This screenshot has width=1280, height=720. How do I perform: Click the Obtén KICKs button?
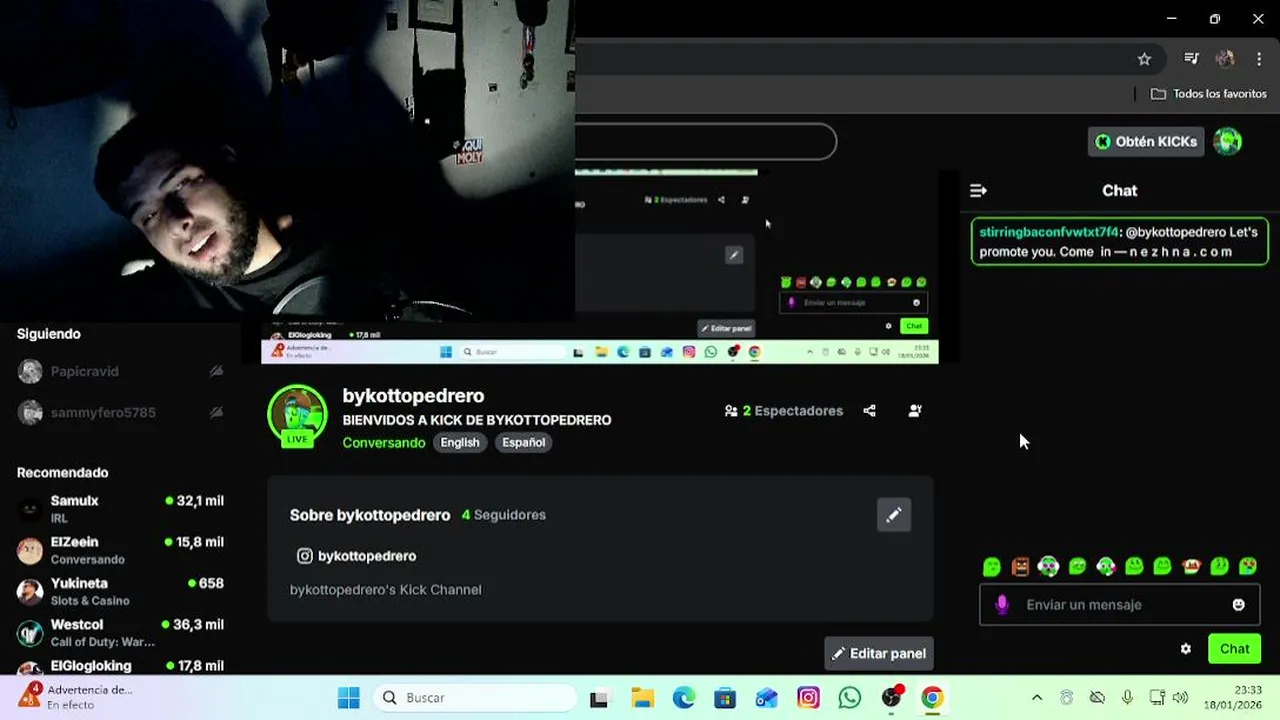1146,141
